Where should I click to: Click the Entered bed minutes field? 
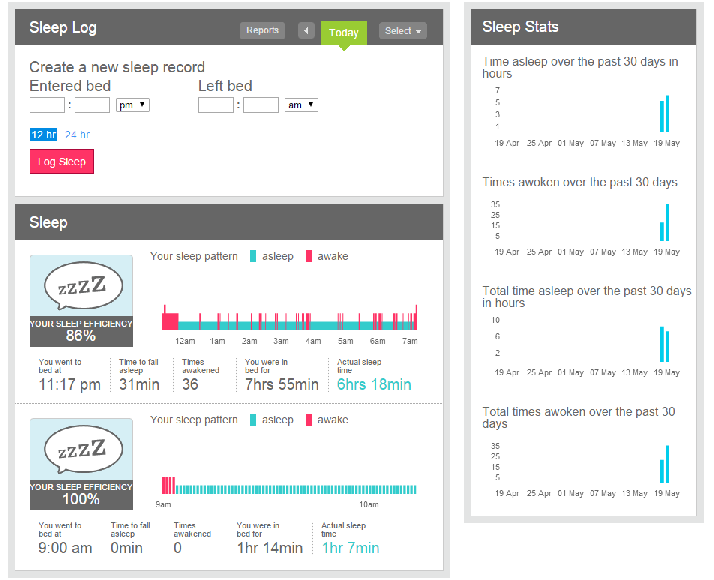[92, 105]
